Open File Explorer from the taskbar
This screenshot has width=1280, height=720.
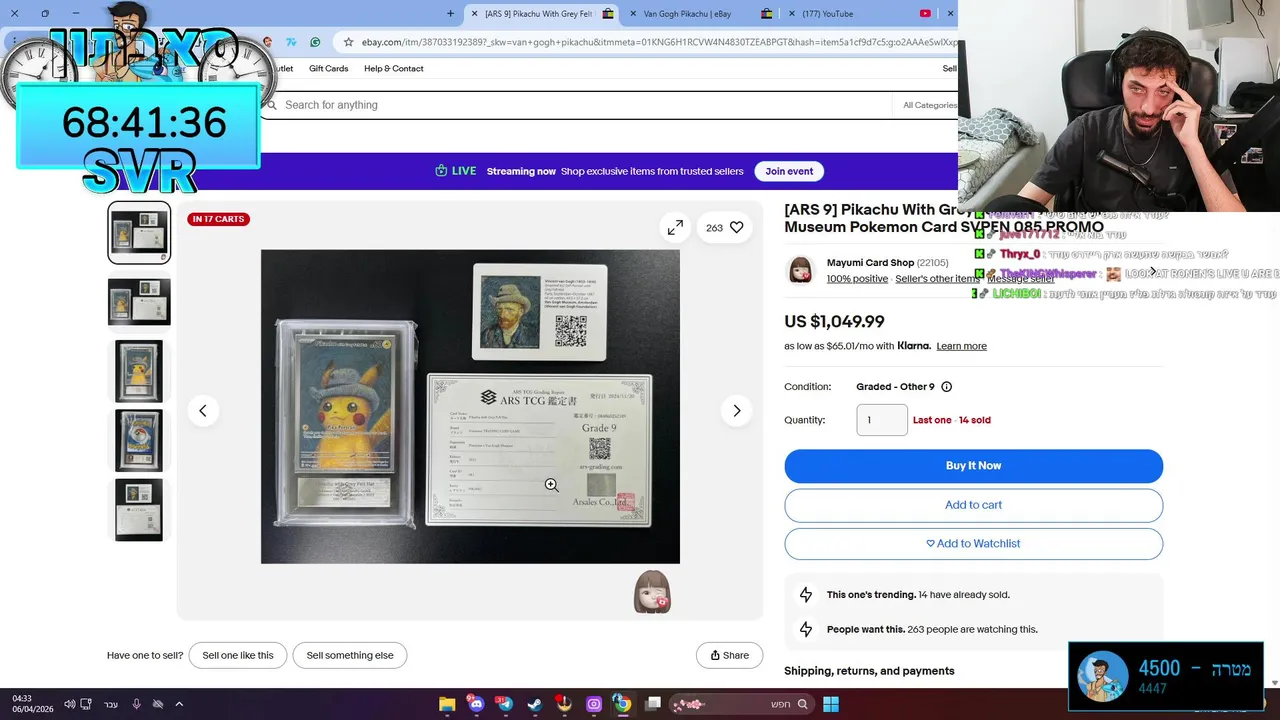tap(447, 704)
